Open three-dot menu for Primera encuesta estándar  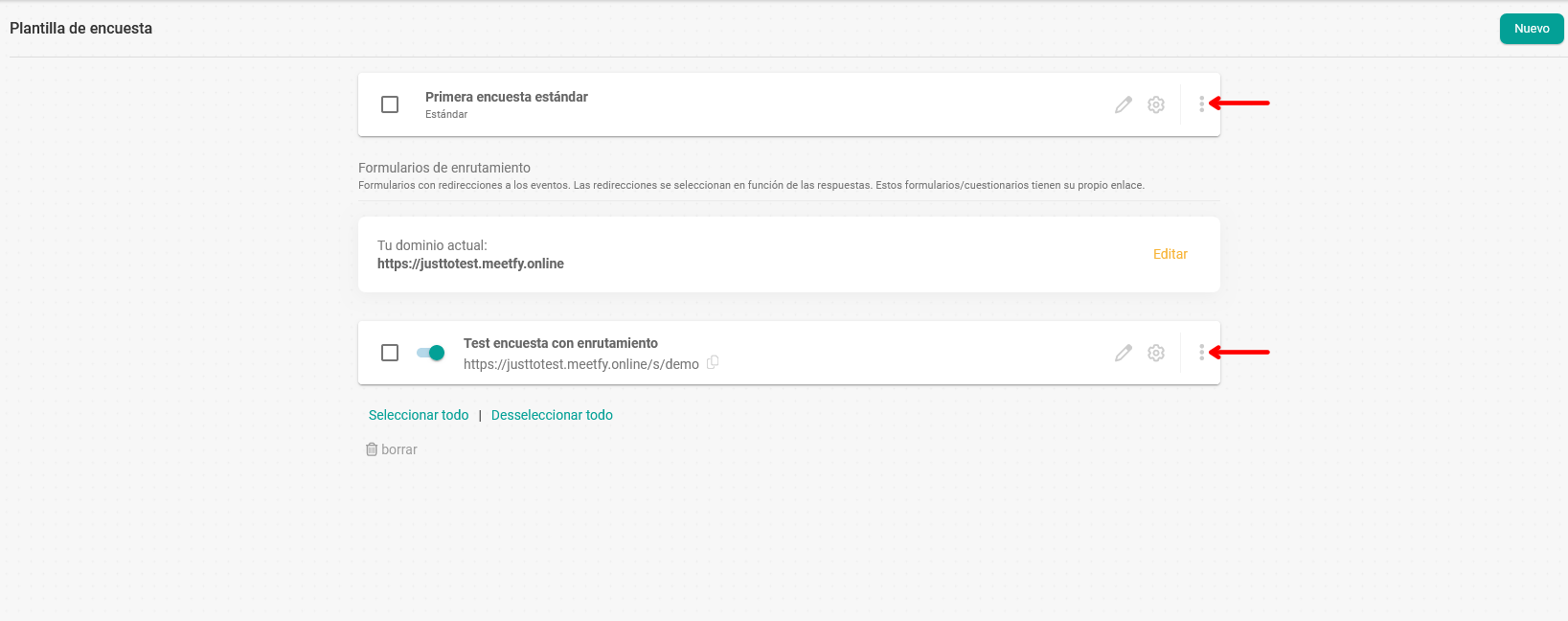tap(1201, 103)
